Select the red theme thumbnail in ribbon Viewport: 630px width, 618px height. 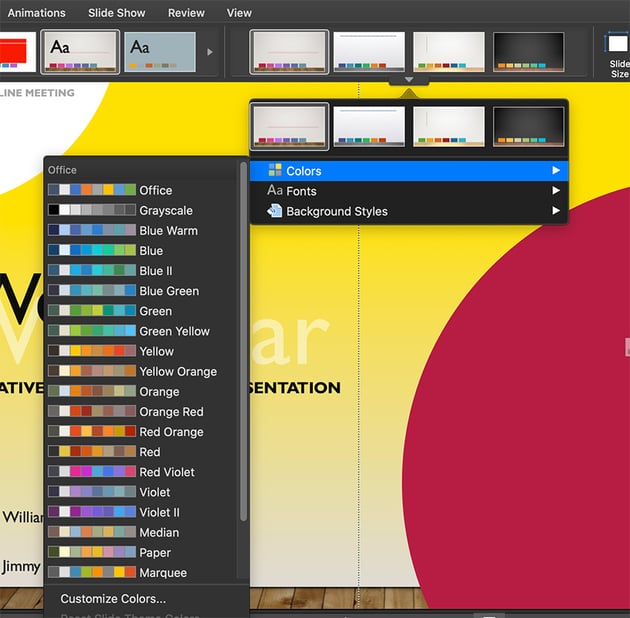[18, 51]
